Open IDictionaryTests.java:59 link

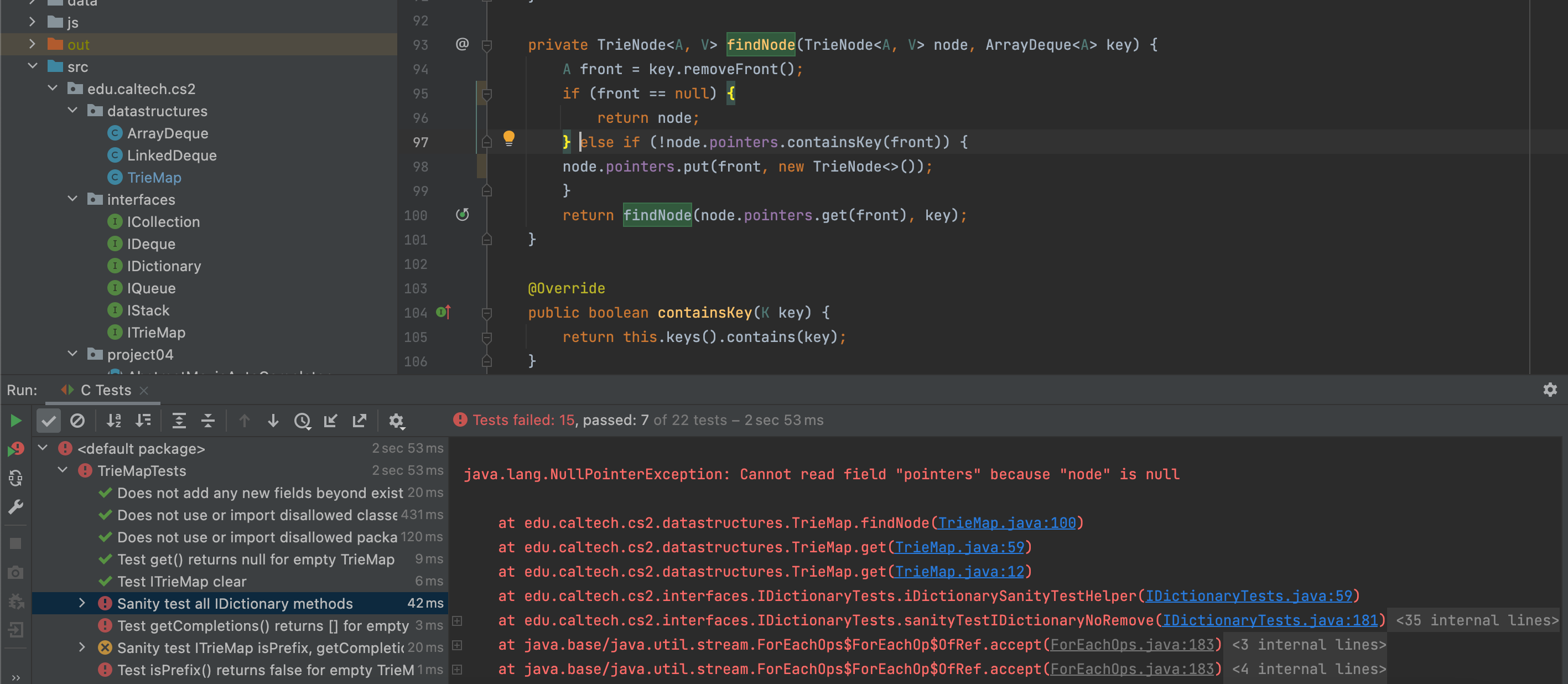pos(1248,595)
